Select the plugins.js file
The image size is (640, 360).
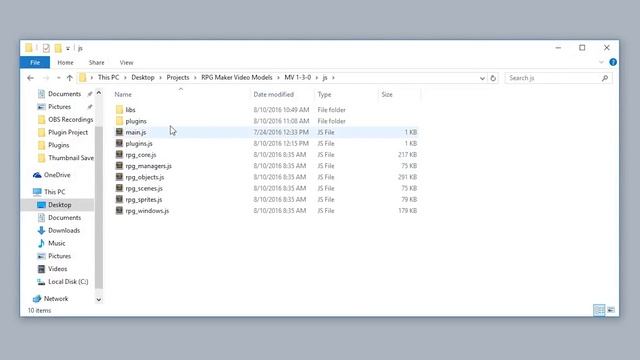point(139,144)
